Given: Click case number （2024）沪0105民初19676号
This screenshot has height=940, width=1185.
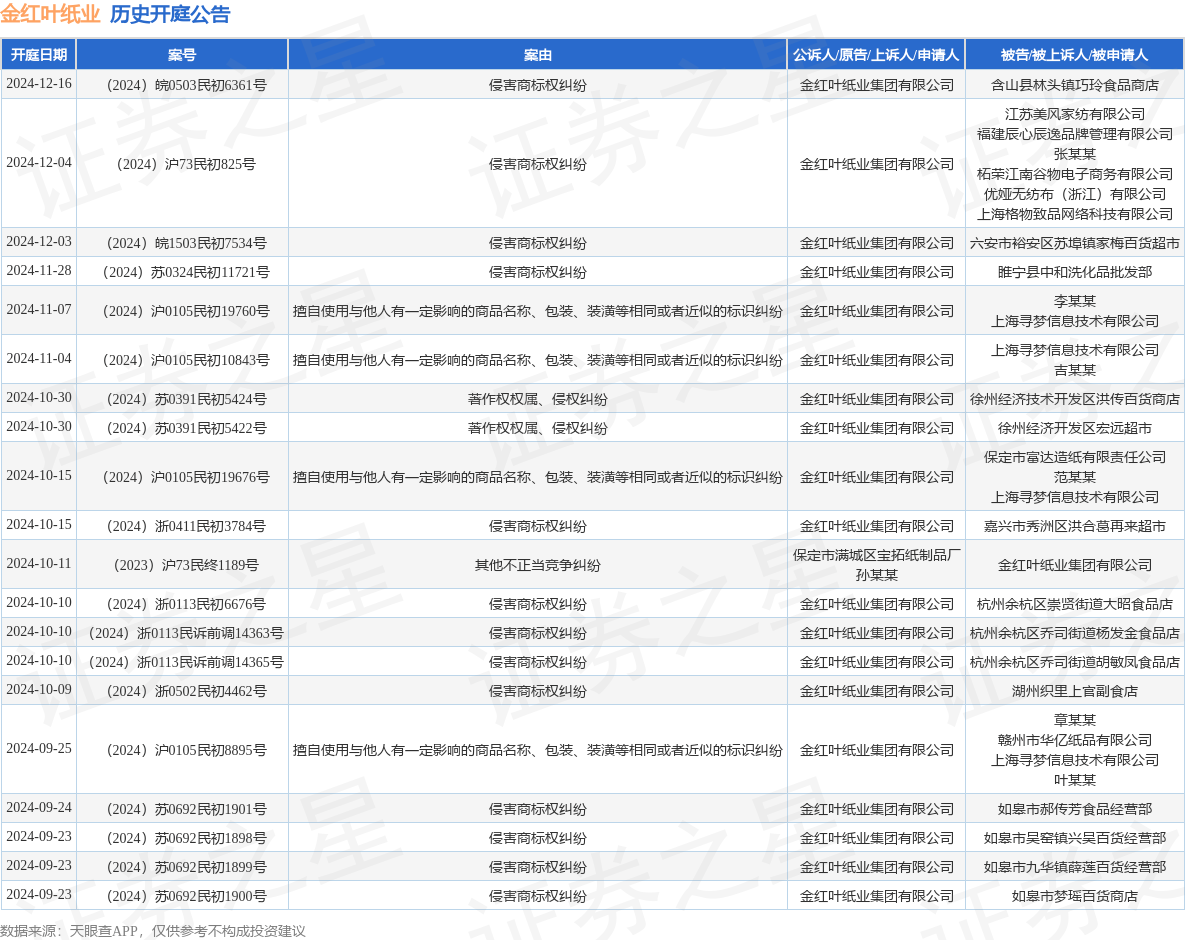Looking at the screenshot, I should pyautogui.click(x=182, y=477).
